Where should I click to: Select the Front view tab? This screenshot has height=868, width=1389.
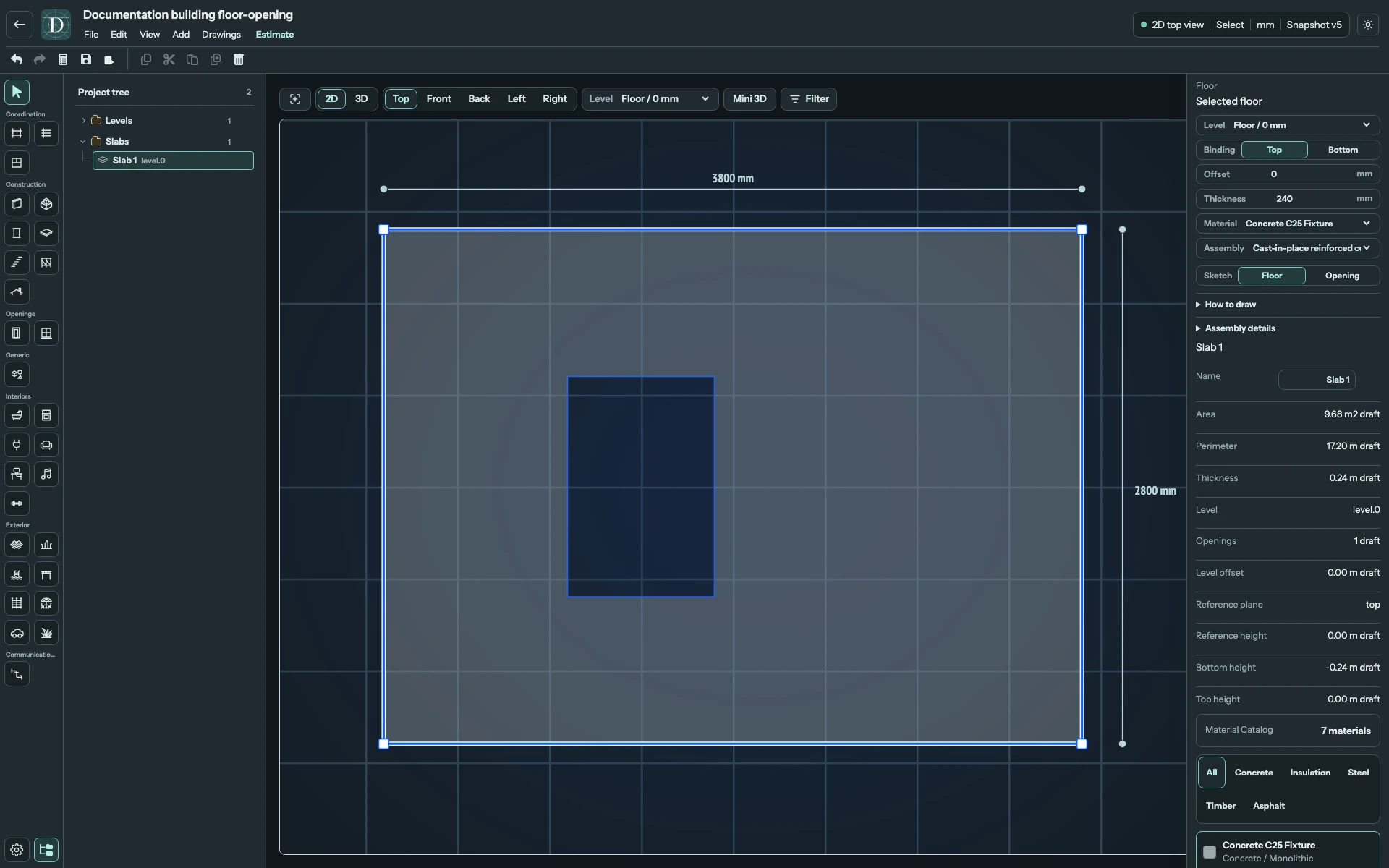pos(438,99)
